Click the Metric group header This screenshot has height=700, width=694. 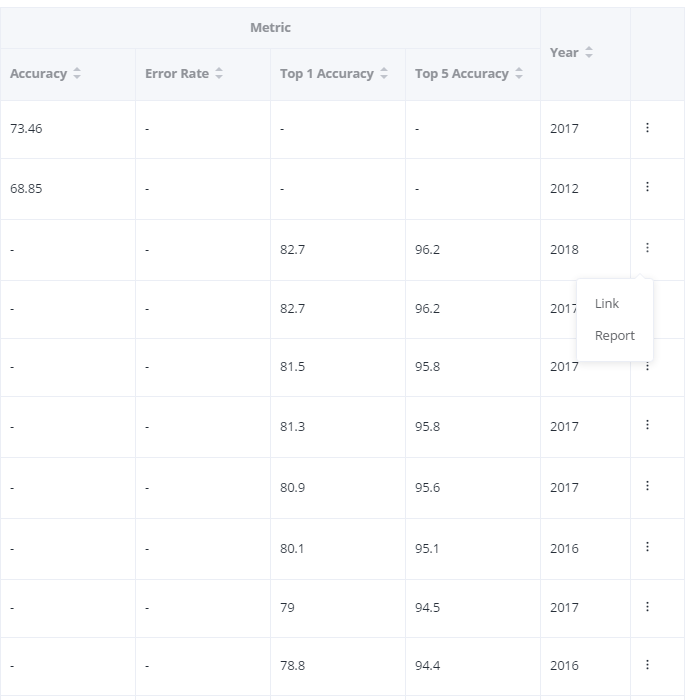click(x=270, y=28)
